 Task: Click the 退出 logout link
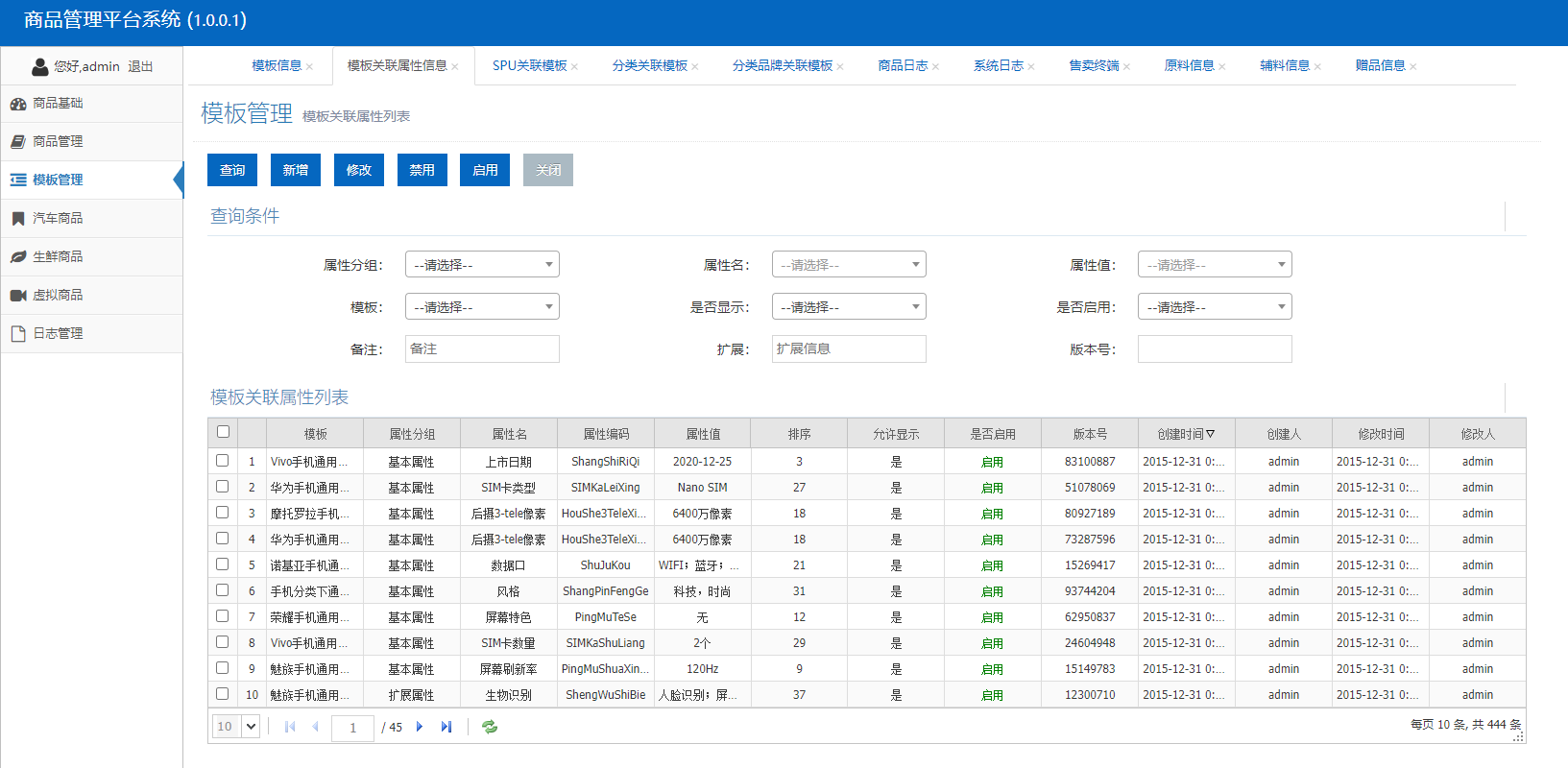tap(140, 67)
